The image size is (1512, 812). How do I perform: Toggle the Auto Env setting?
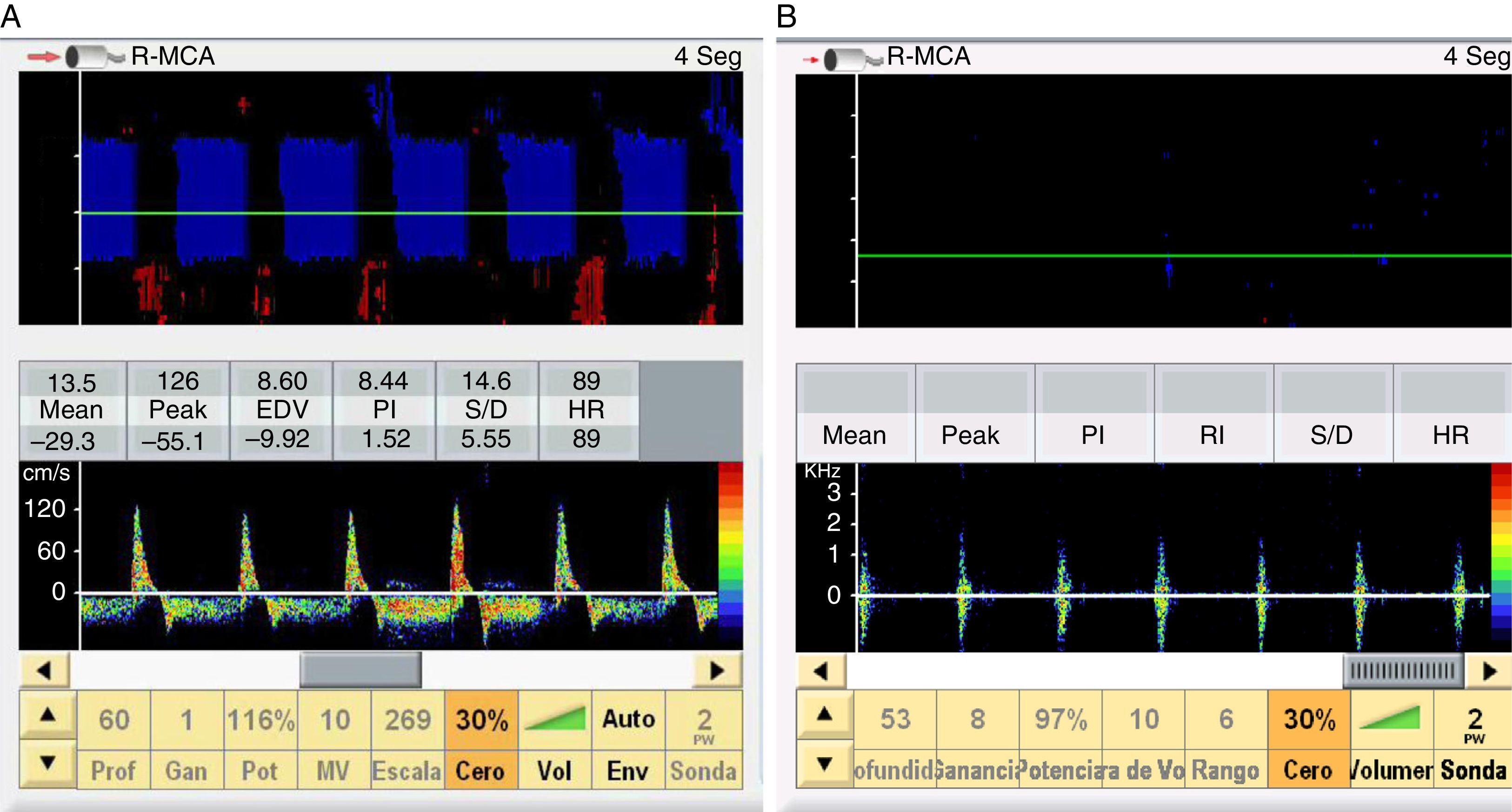click(628, 720)
